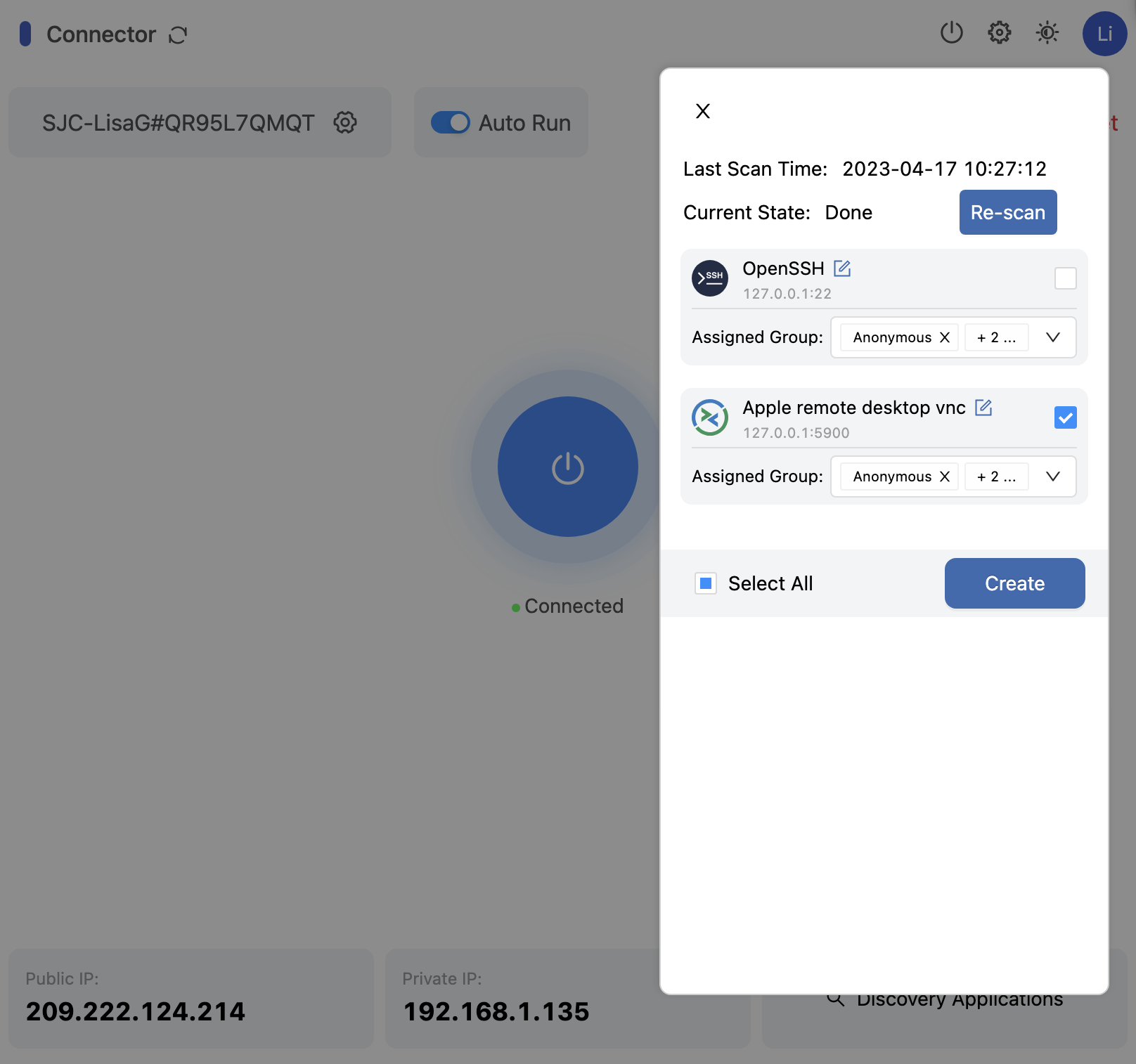Click the power icon in the top bar

click(952, 32)
